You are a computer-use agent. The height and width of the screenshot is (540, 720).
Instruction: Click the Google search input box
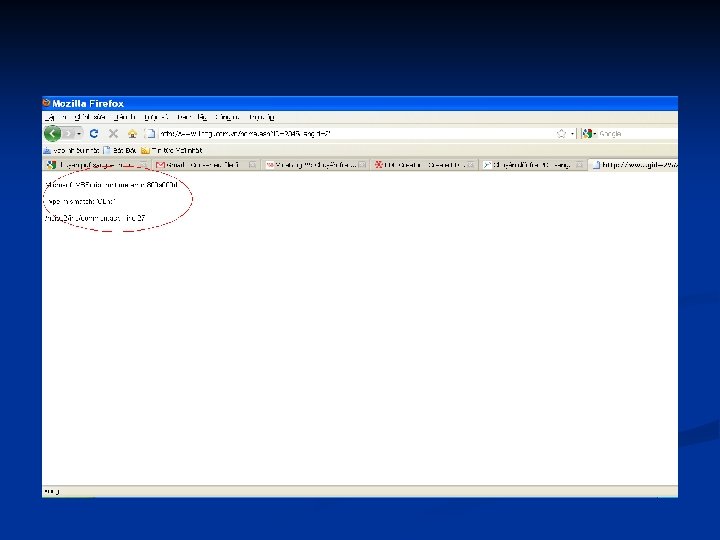coord(638,134)
